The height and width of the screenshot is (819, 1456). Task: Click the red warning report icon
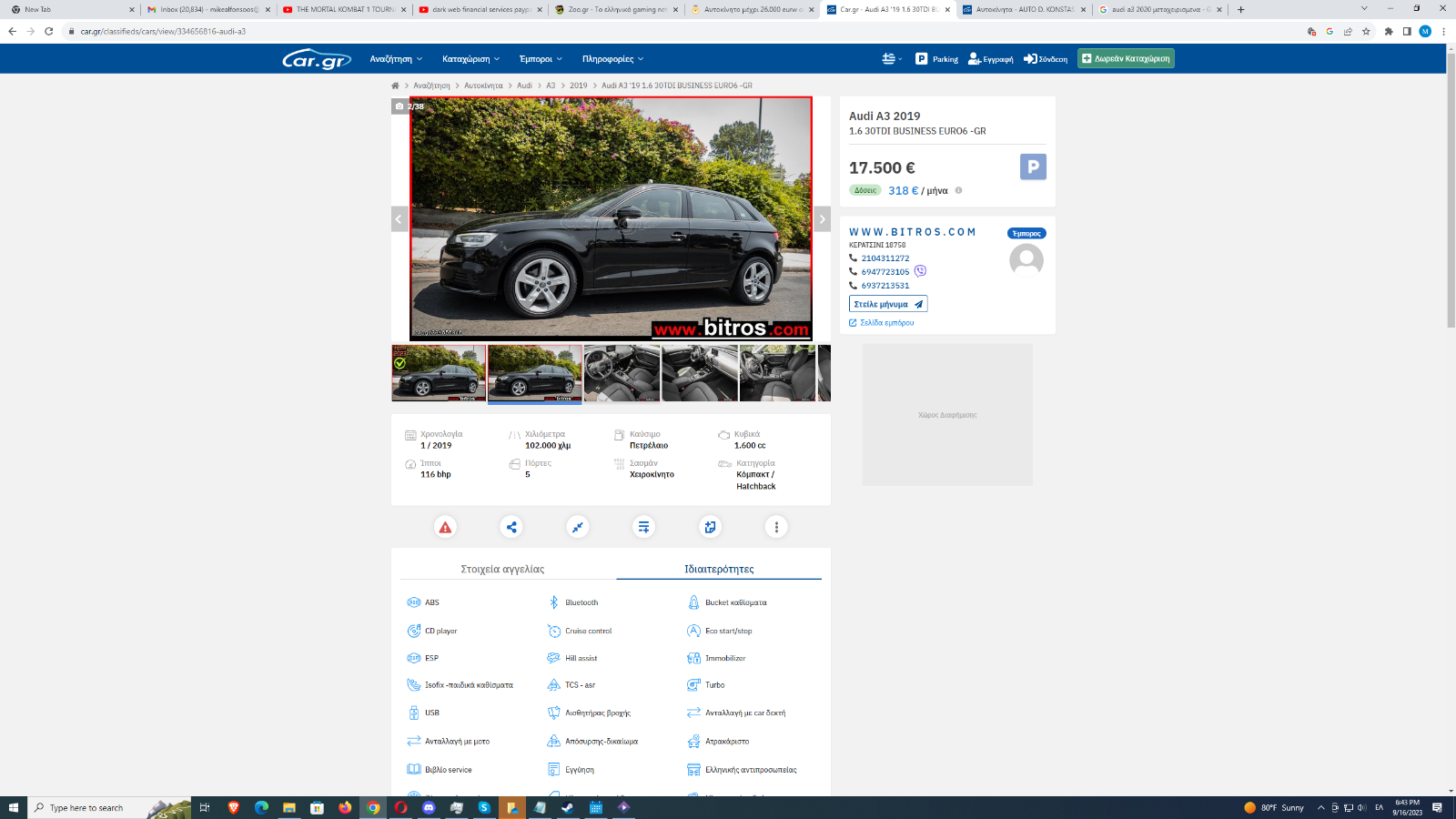445,527
